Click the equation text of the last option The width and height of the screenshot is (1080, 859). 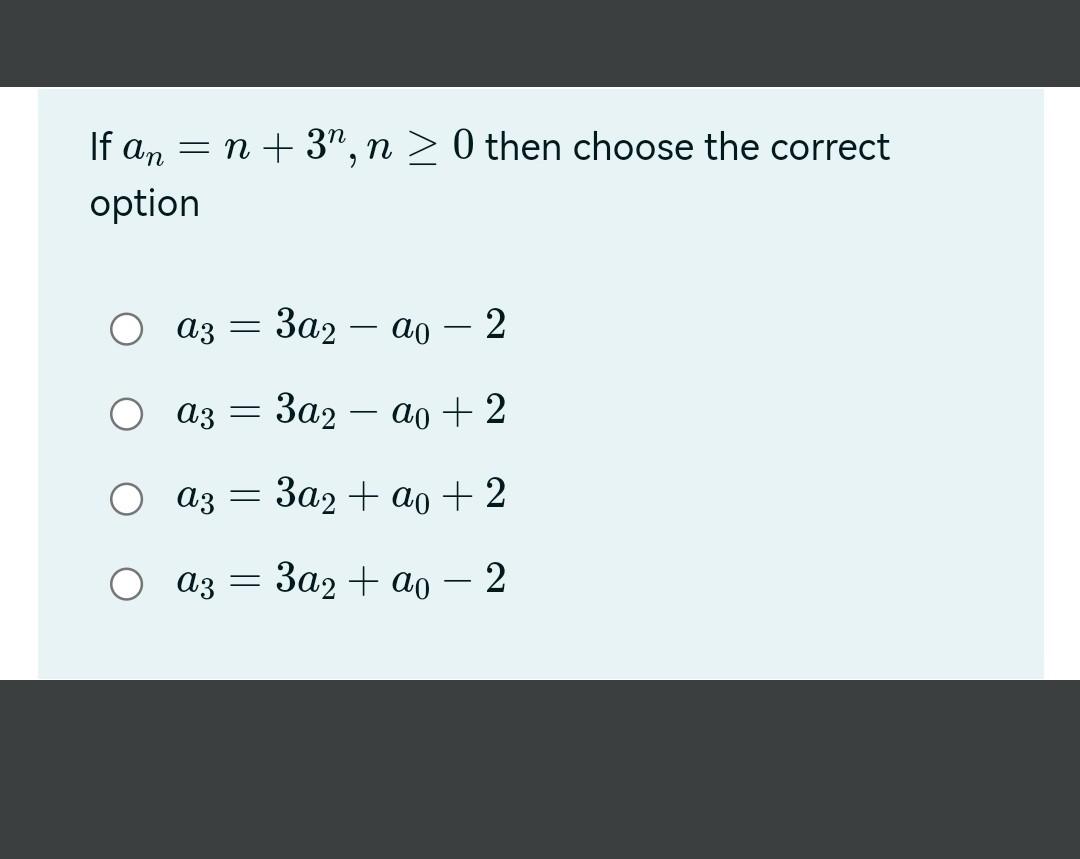[340, 582]
